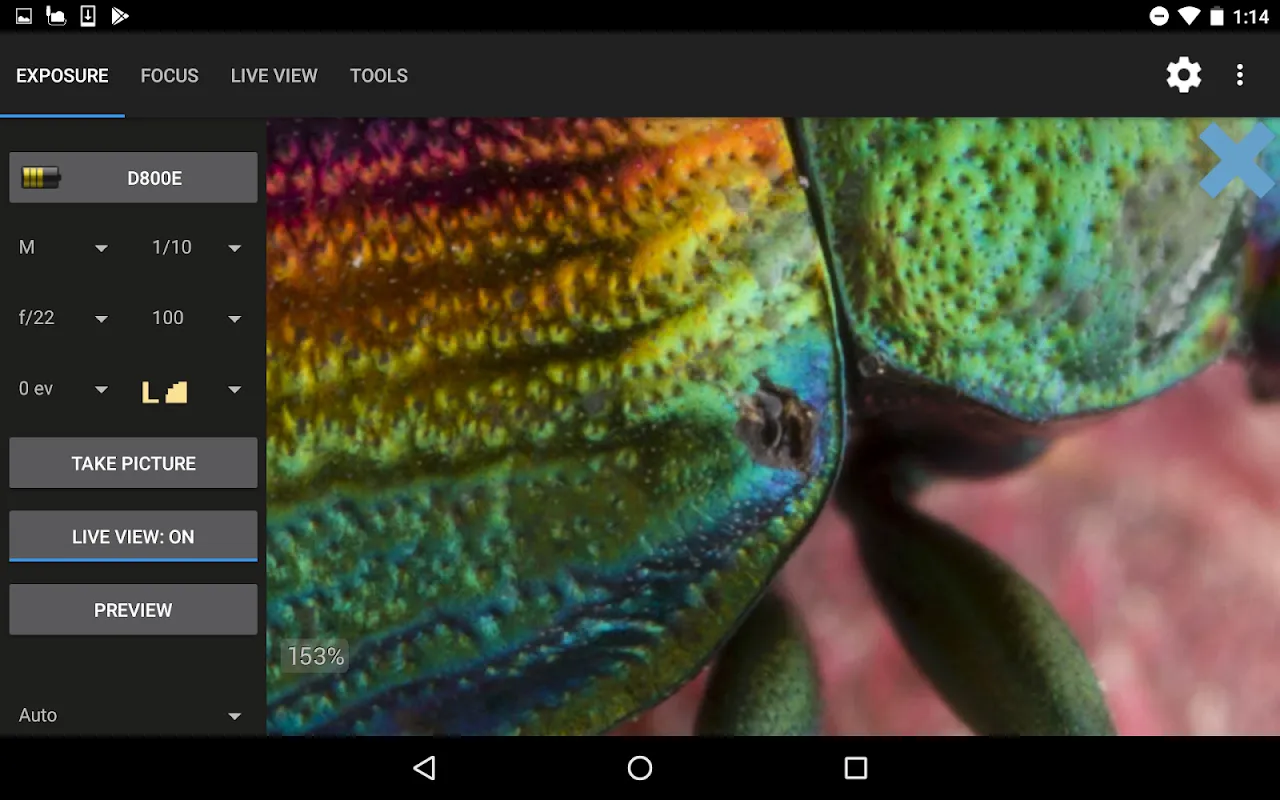Open the 1/10 shutter speed dropdown
1280x800 pixels.
(x=196, y=247)
